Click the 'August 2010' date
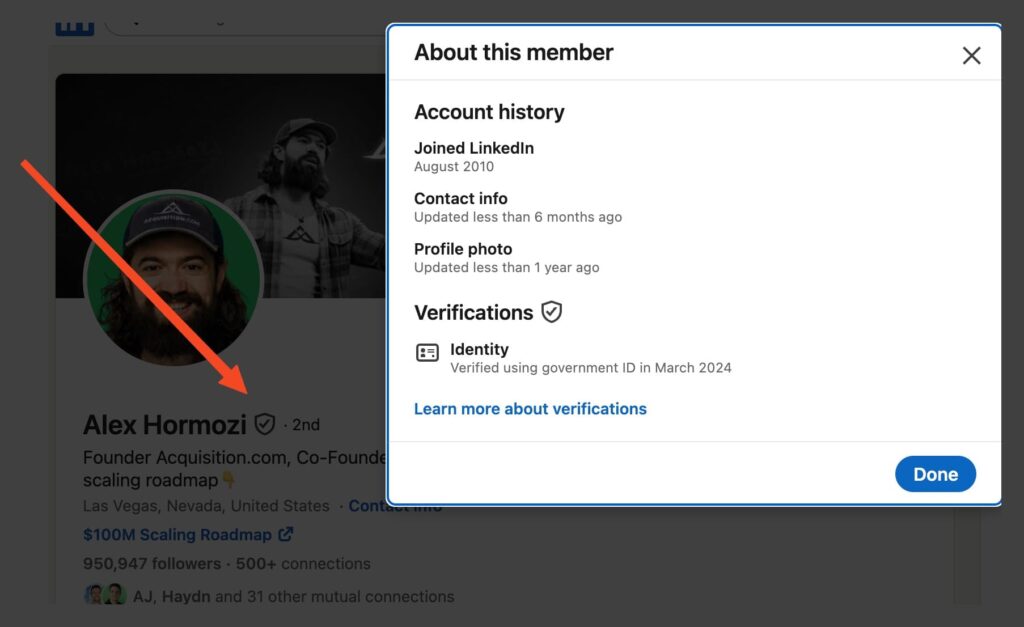 tap(454, 167)
